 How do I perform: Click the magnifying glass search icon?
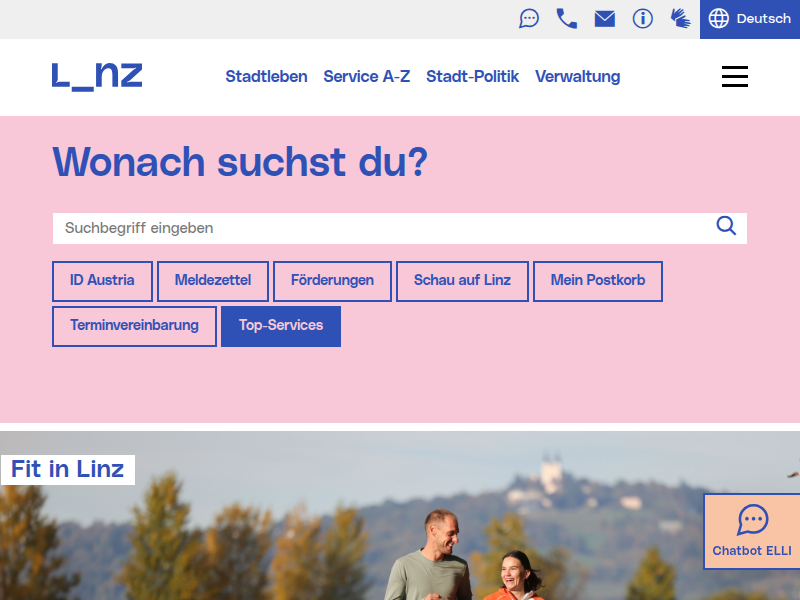pos(726,225)
